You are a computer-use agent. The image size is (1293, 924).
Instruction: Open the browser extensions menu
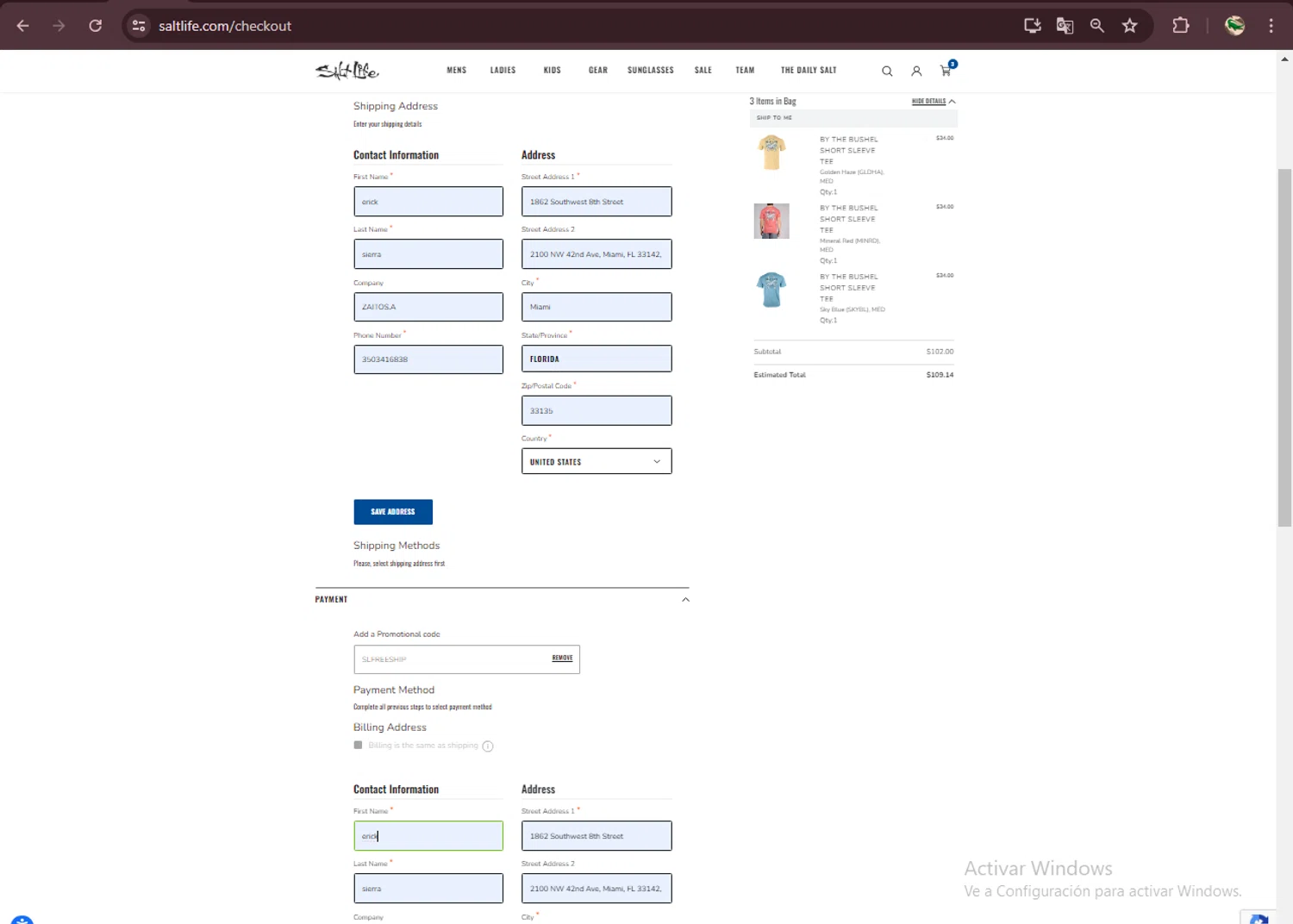tap(1181, 26)
